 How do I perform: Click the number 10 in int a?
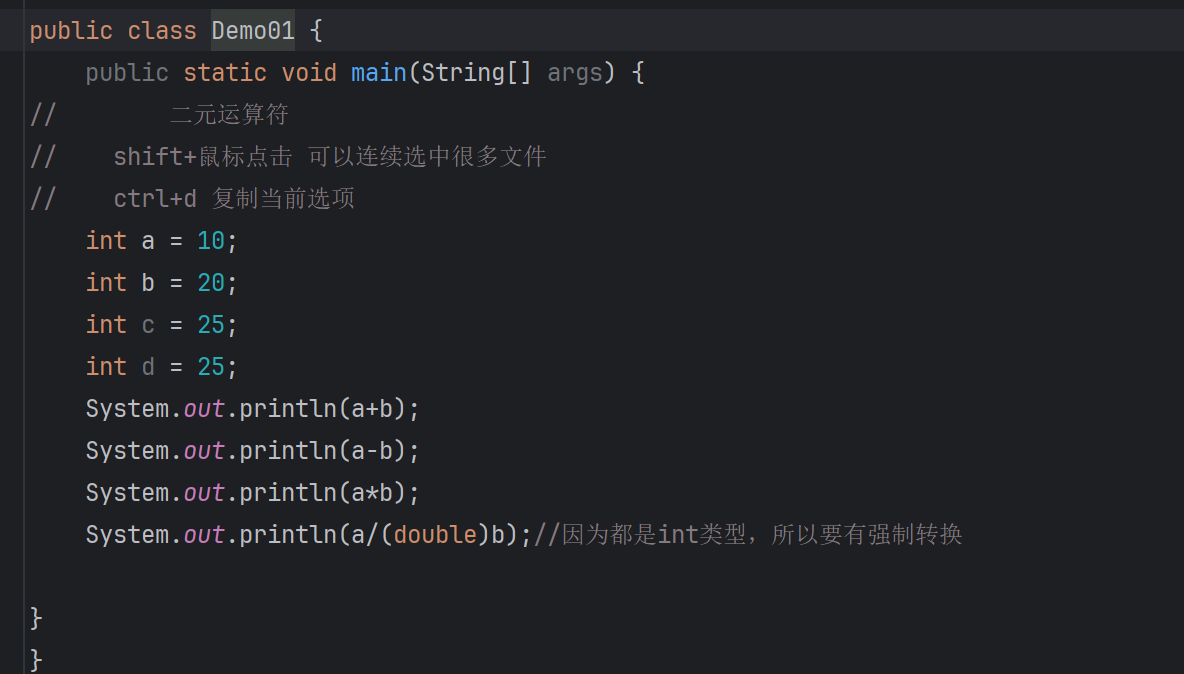(211, 242)
